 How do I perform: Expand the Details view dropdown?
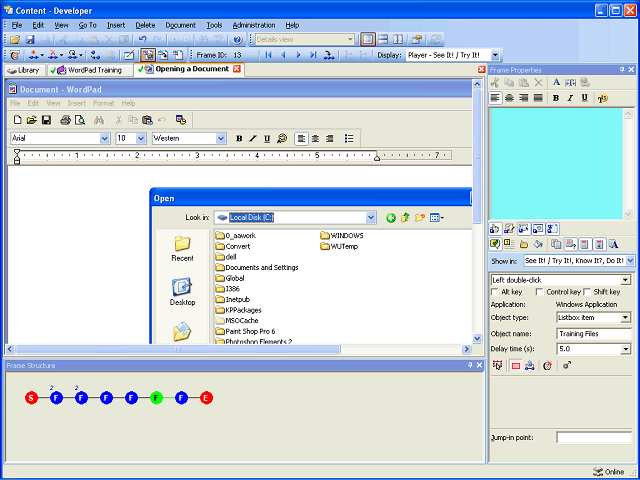coord(350,40)
